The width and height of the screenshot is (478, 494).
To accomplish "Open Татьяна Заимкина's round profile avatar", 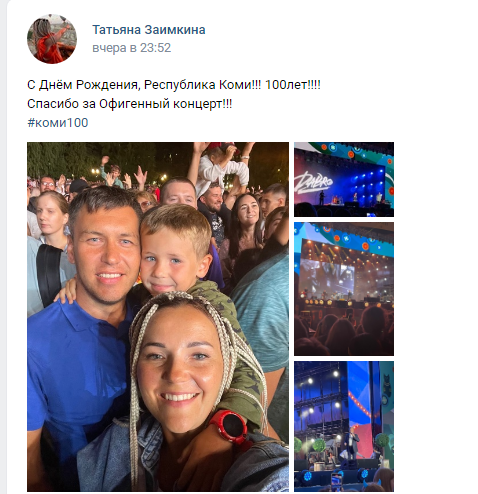I will coord(52,39).
